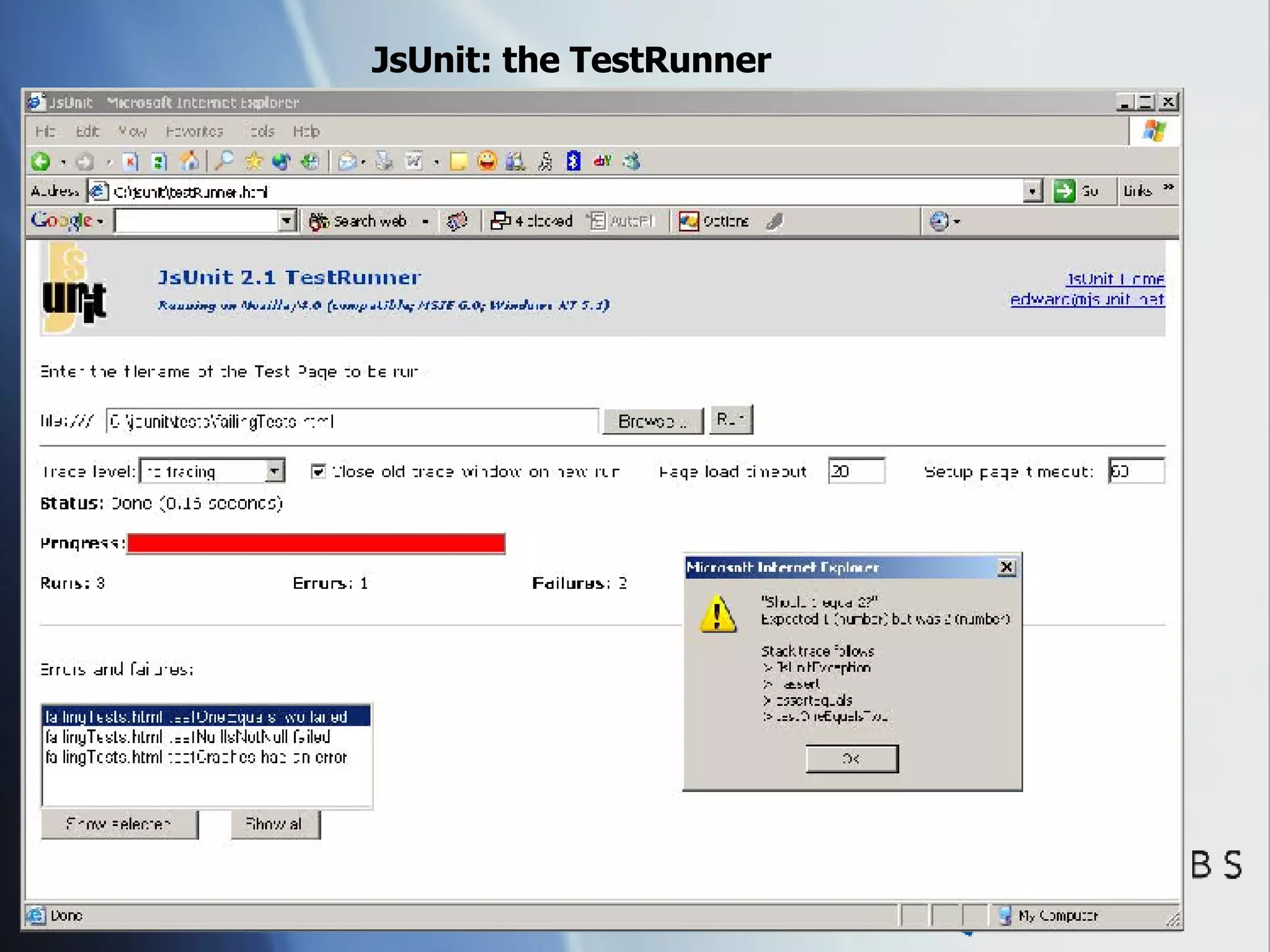
Task: Click the yellow sticky note icon
Action: click(x=459, y=162)
